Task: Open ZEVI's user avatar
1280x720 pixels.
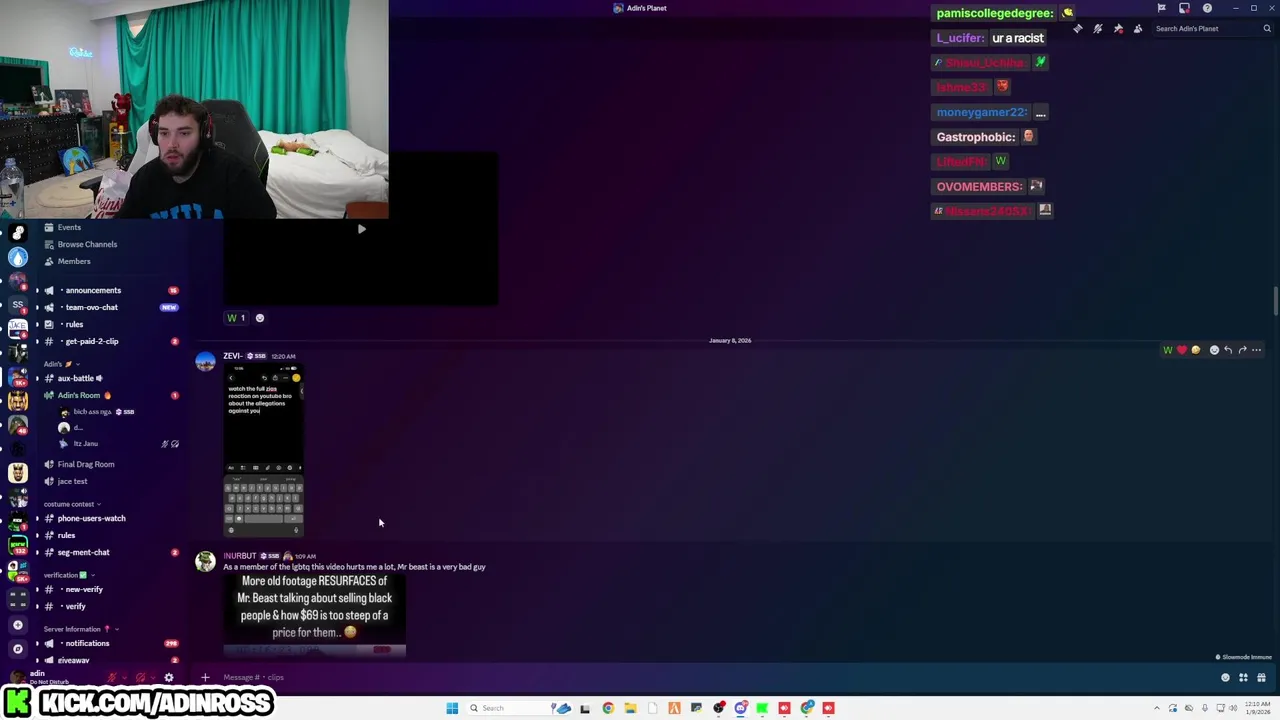Action: (x=205, y=362)
